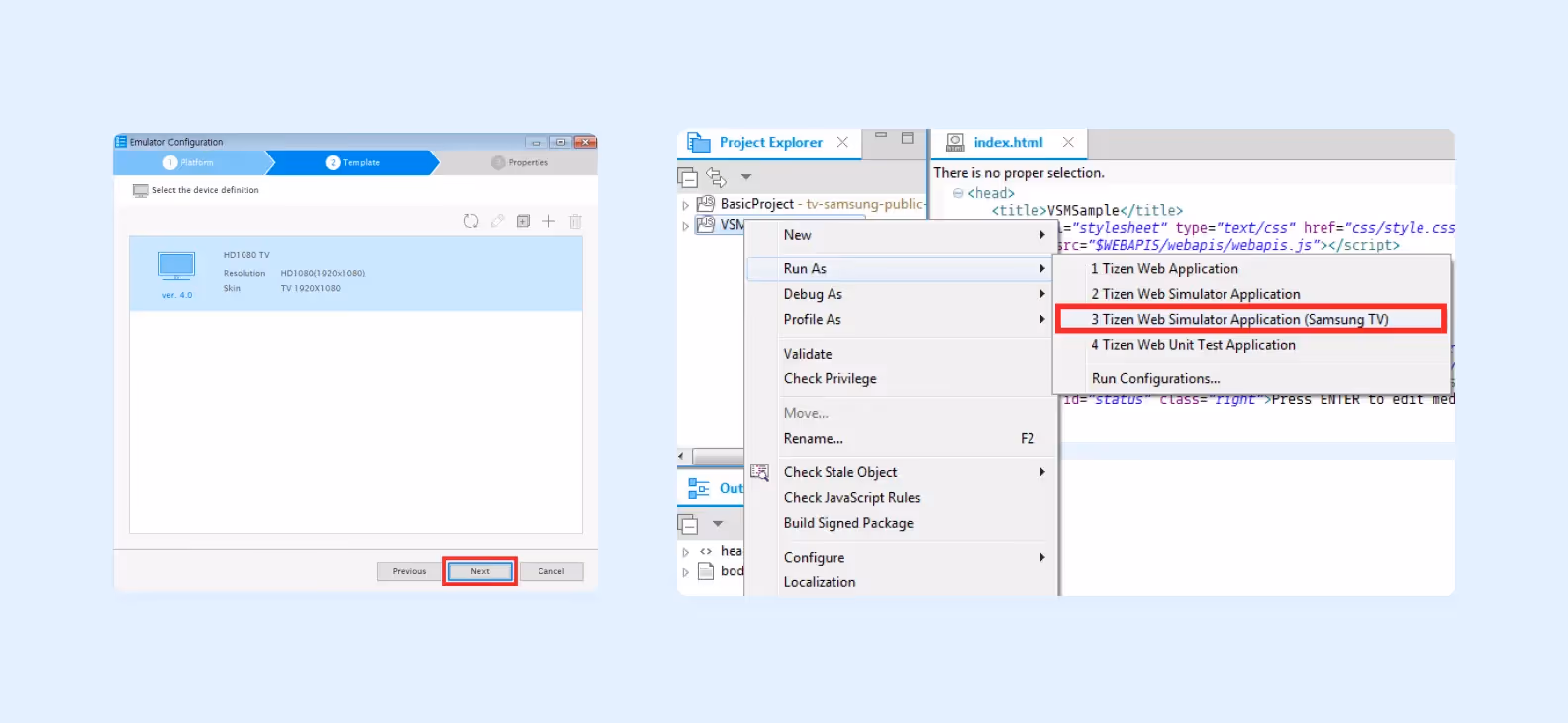Refresh the device template list
Image resolution: width=1568 pixels, height=723 pixels.
[x=471, y=221]
